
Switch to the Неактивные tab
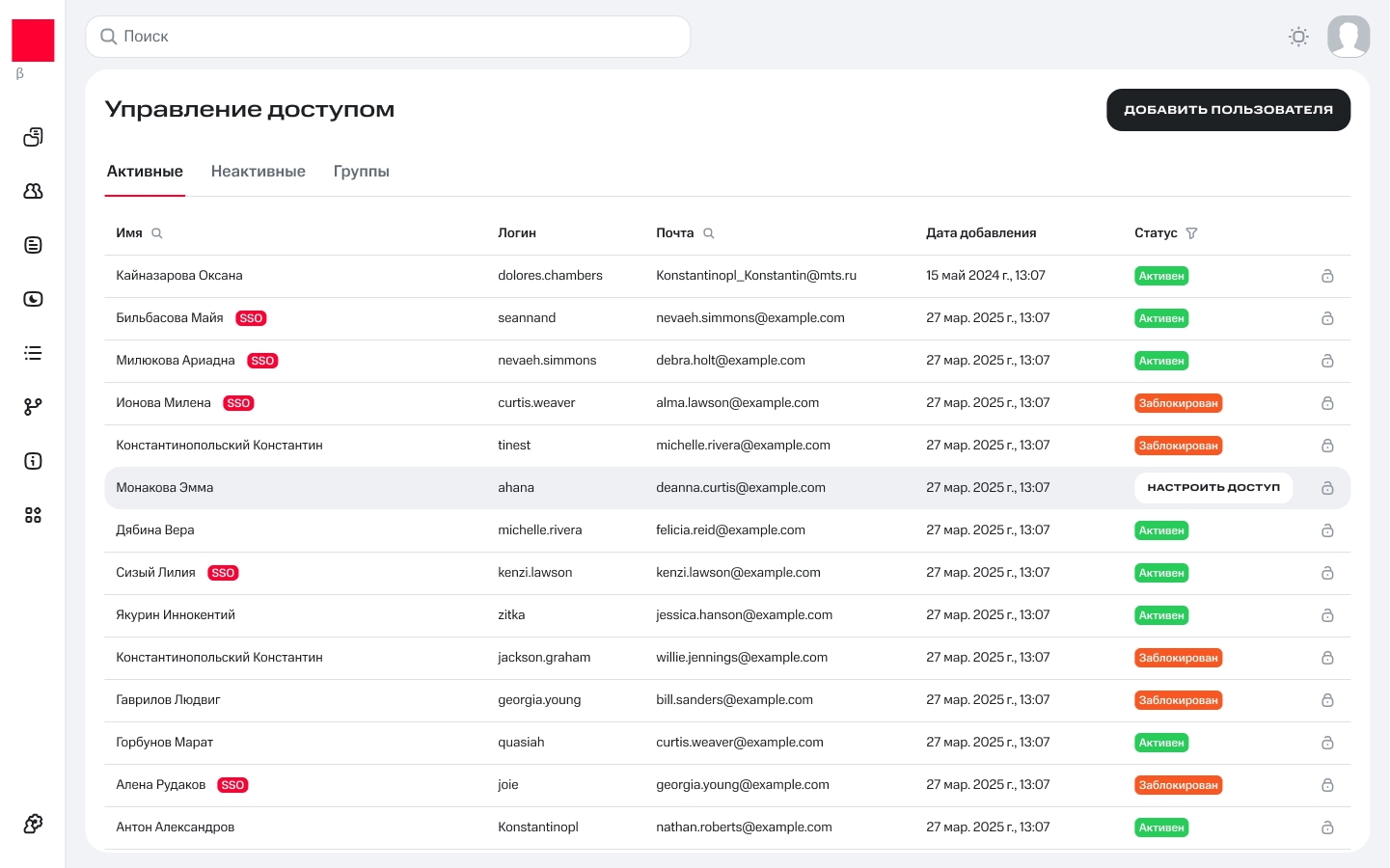click(x=258, y=172)
